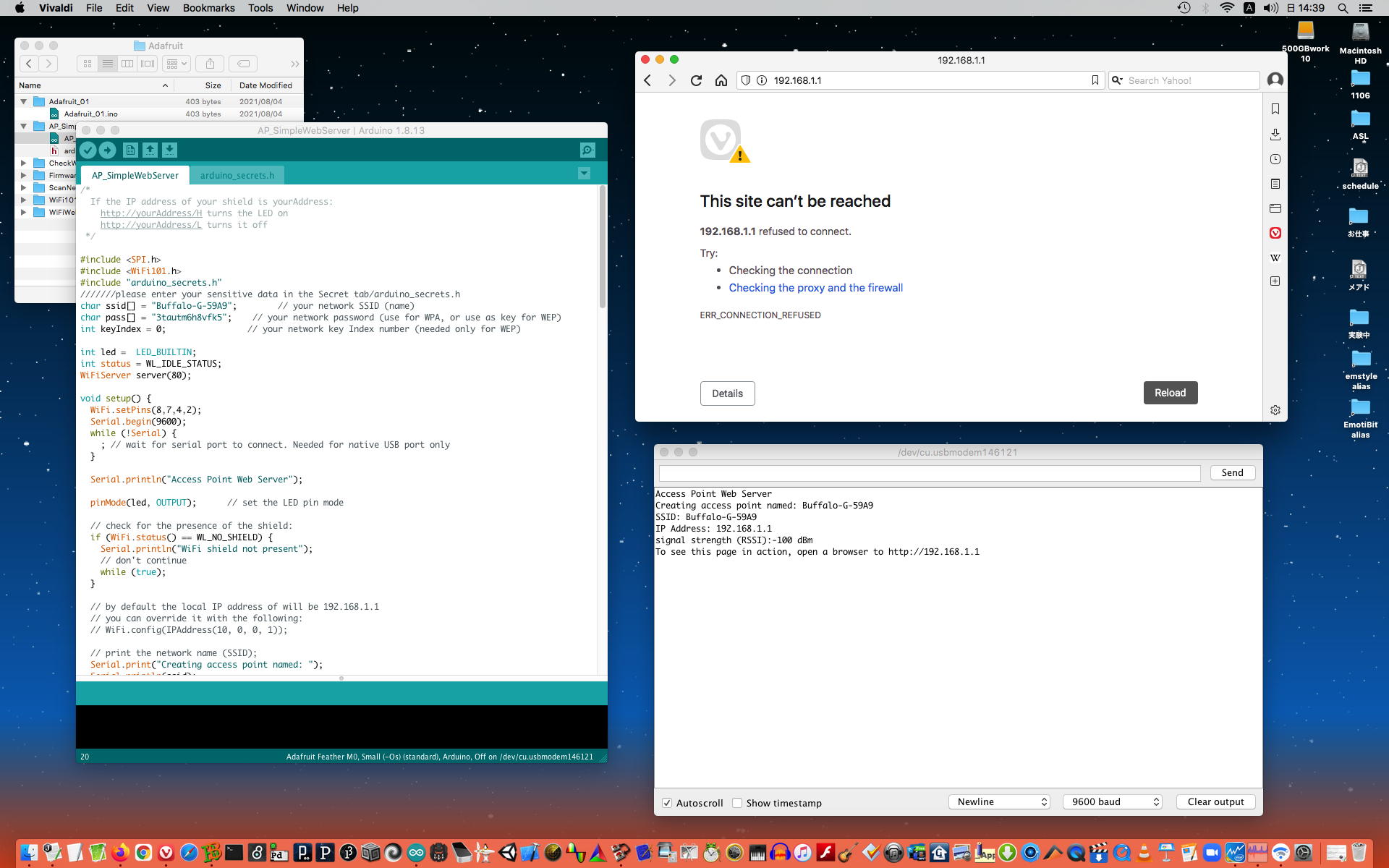Open the Arduino tab options dropdown arrow
Screen dimensions: 1389x868
[x=584, y=174]
